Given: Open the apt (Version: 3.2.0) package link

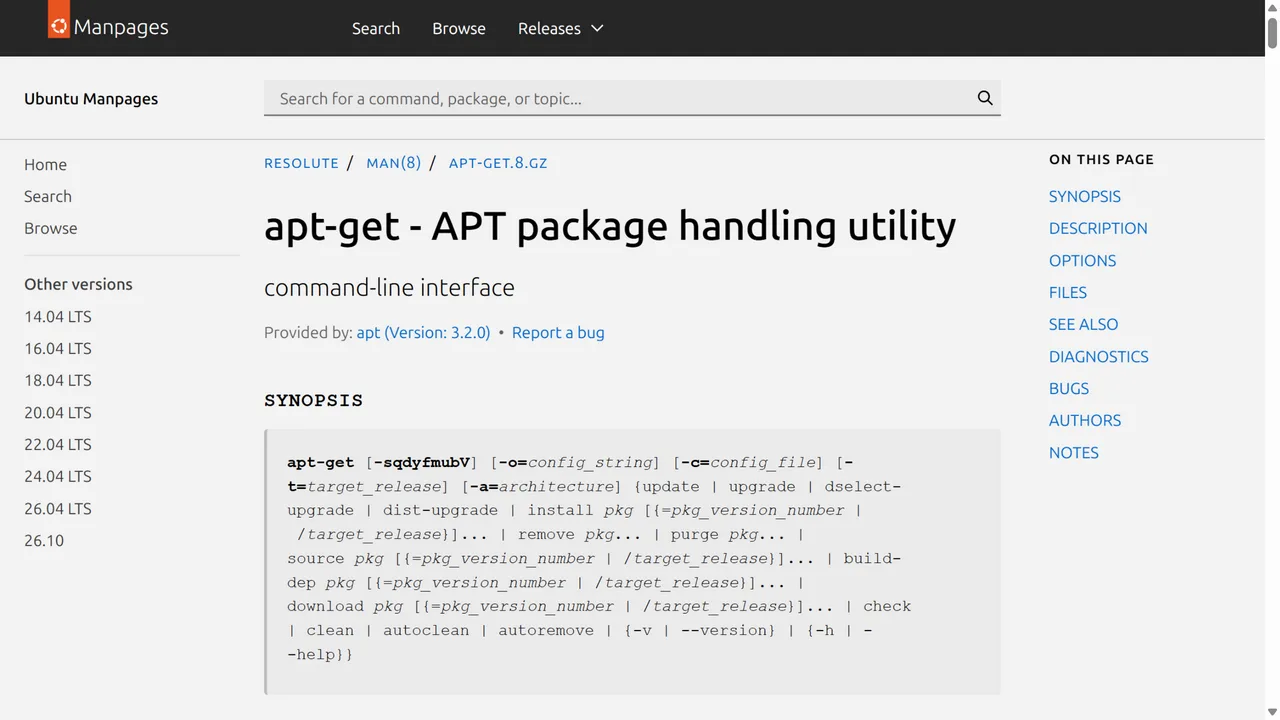Looking at the screenshot, I should pos(423,332).
